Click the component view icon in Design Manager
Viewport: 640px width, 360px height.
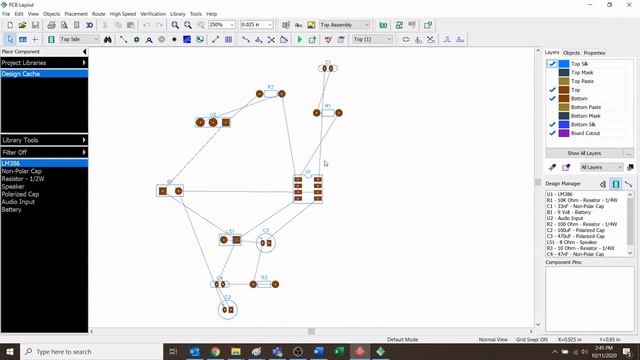point(616,184)
